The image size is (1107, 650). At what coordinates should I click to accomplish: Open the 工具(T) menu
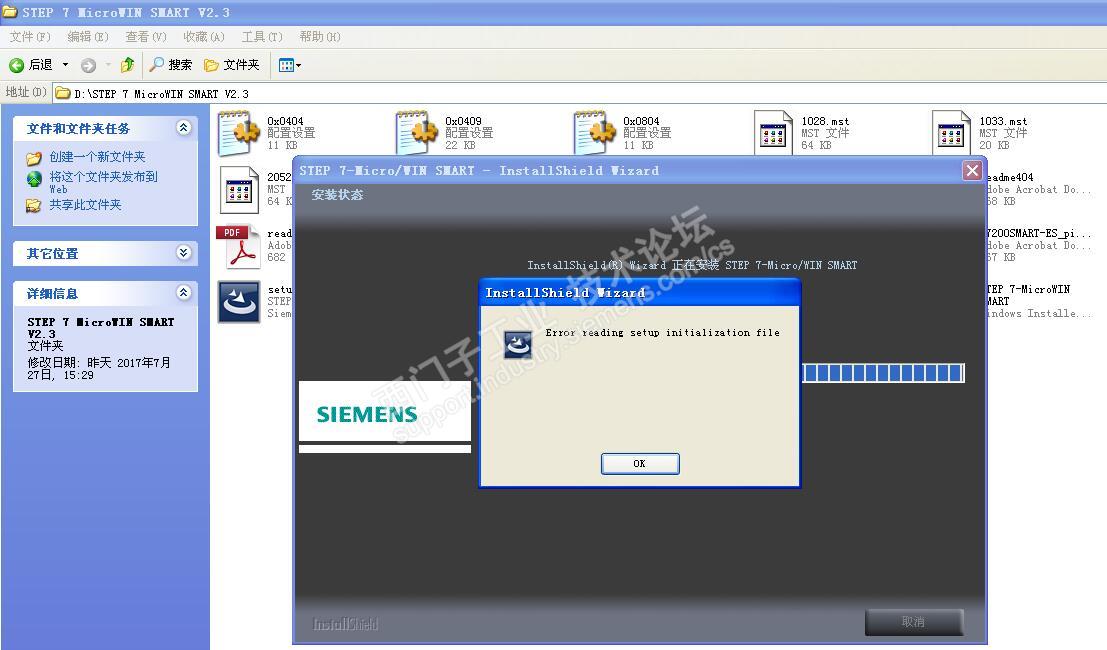pos(262,37)
